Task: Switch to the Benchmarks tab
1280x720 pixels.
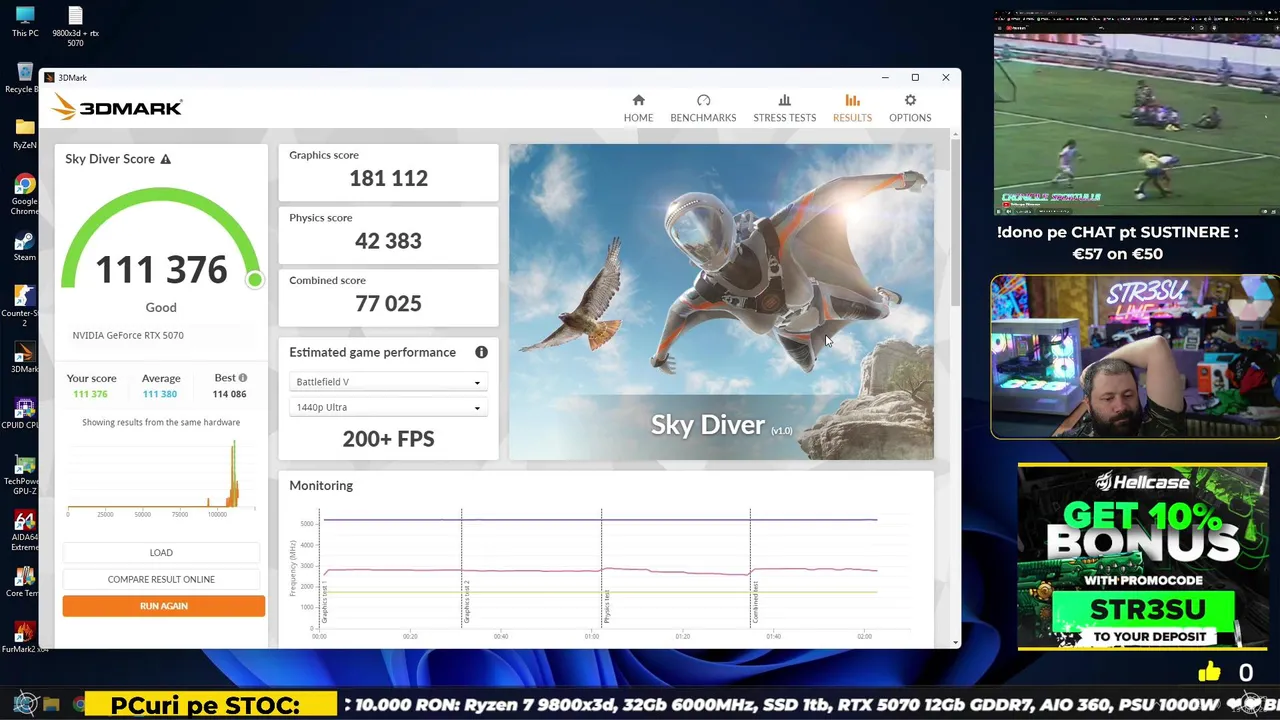Action: 703,108
